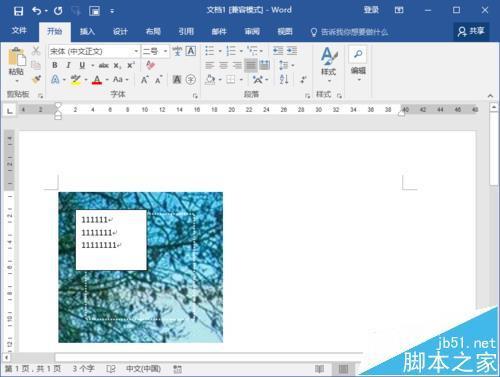This screenshot has width=500, height=377.
Task: Open the quick access toolbar customization arrow
Action: (x=112, y=11)
